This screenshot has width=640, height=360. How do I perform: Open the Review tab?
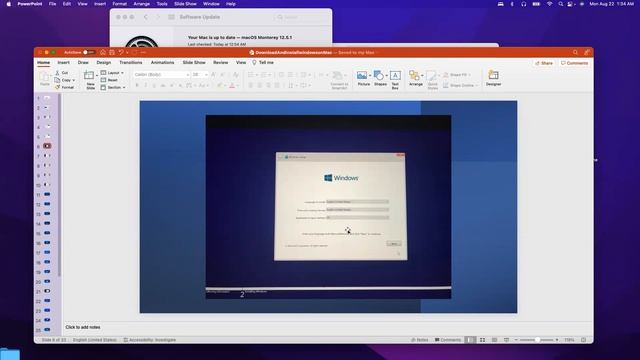[220, 62]
